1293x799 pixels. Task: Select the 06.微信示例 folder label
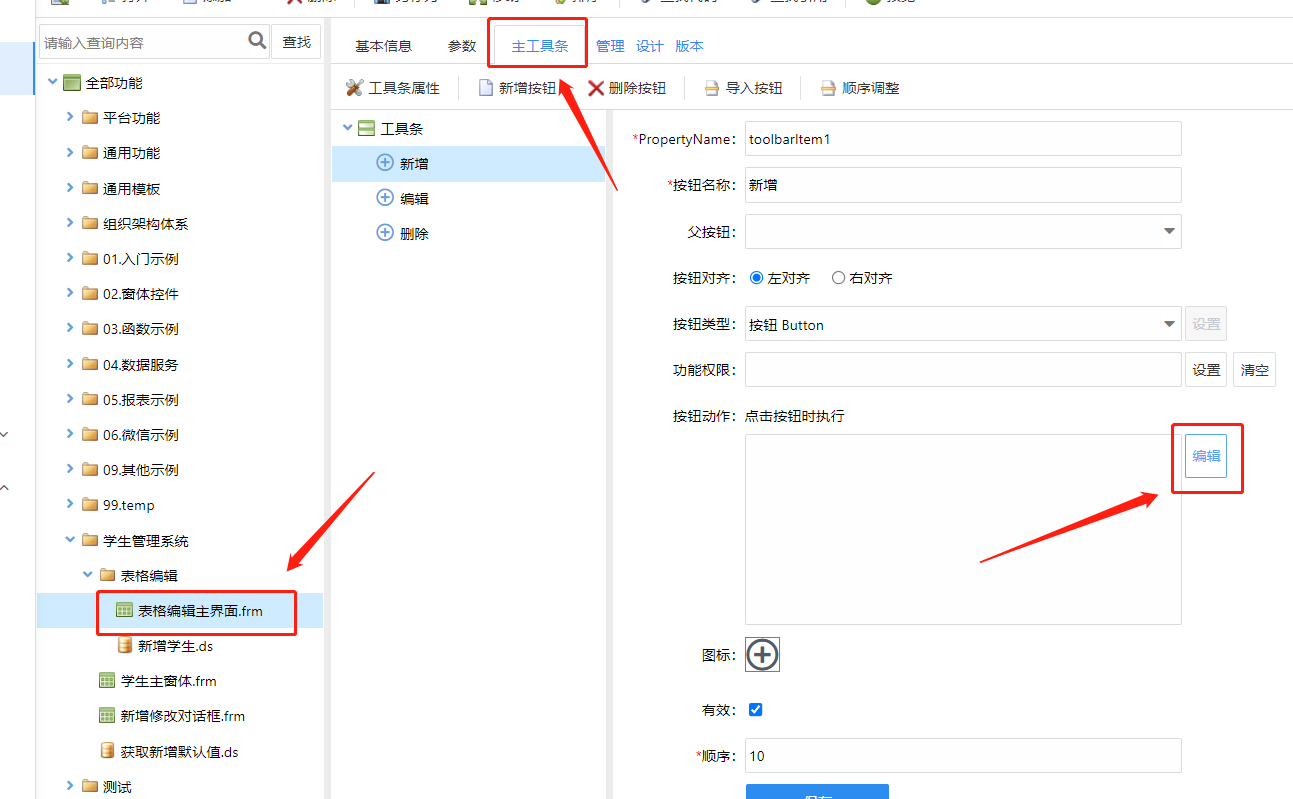click(x=141, y=435)
